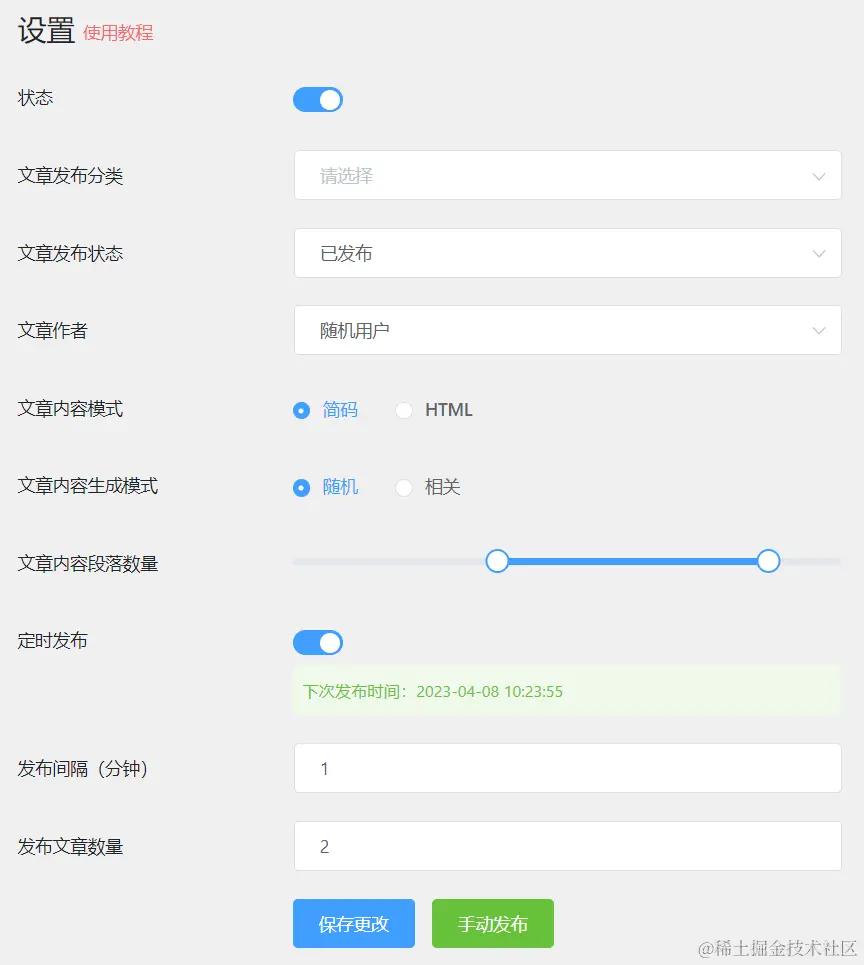
Task: Expand the 文章作者 dropdown showing 随机用户
Action: (x=568, y=330)
